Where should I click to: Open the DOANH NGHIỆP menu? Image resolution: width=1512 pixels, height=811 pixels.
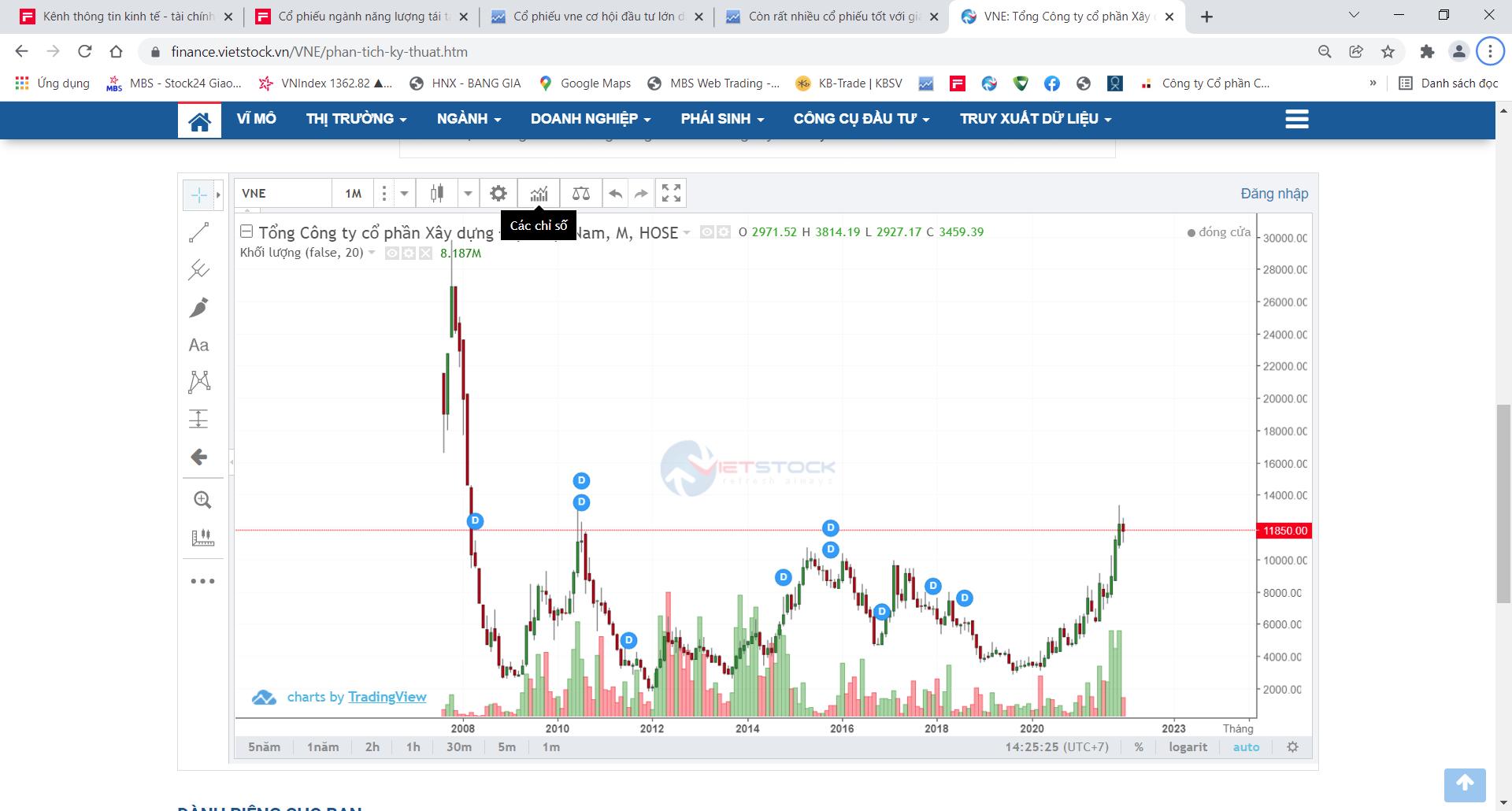[590, 119]
